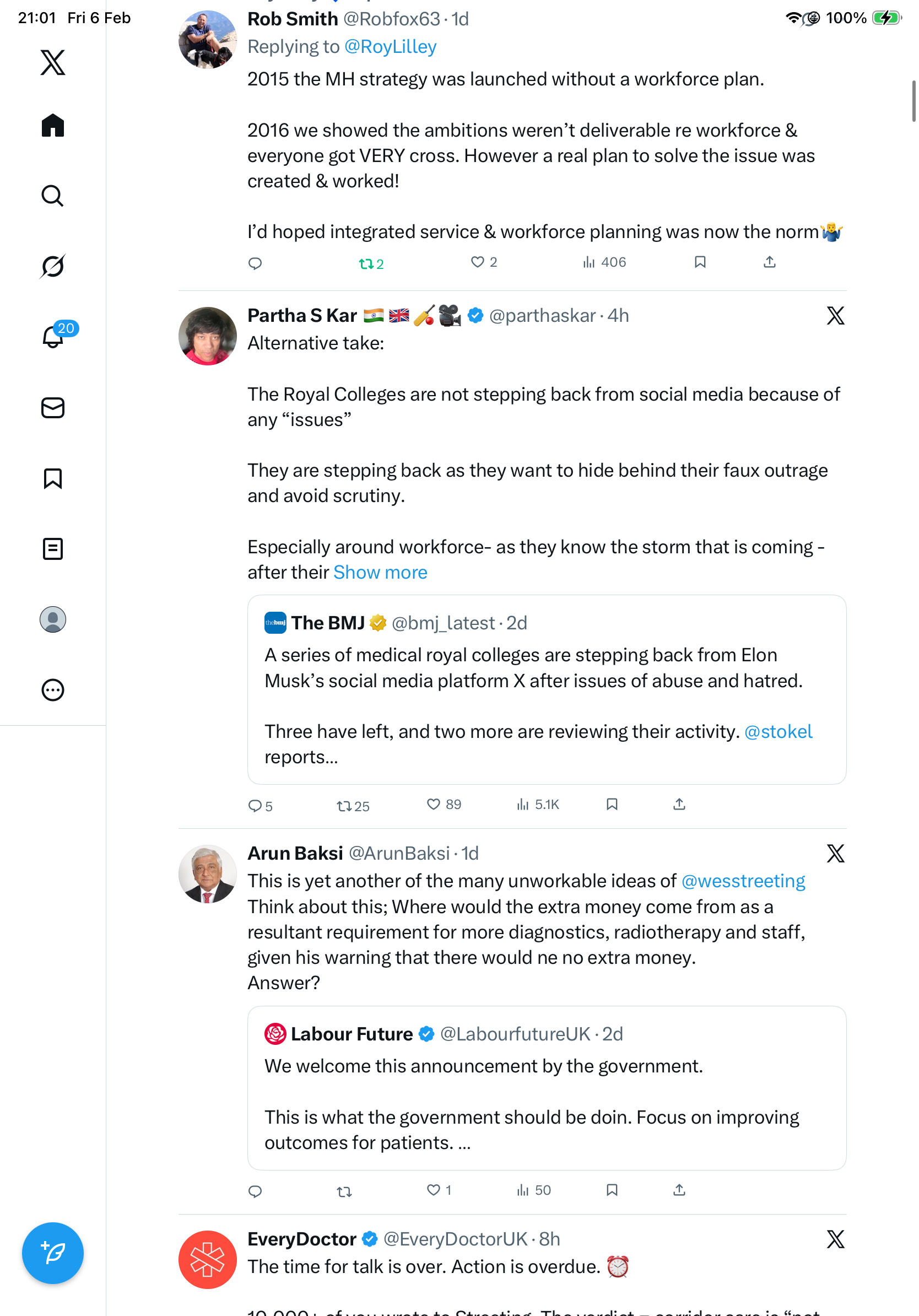Click the page scrollbar thumb

[x=913, y=101]
